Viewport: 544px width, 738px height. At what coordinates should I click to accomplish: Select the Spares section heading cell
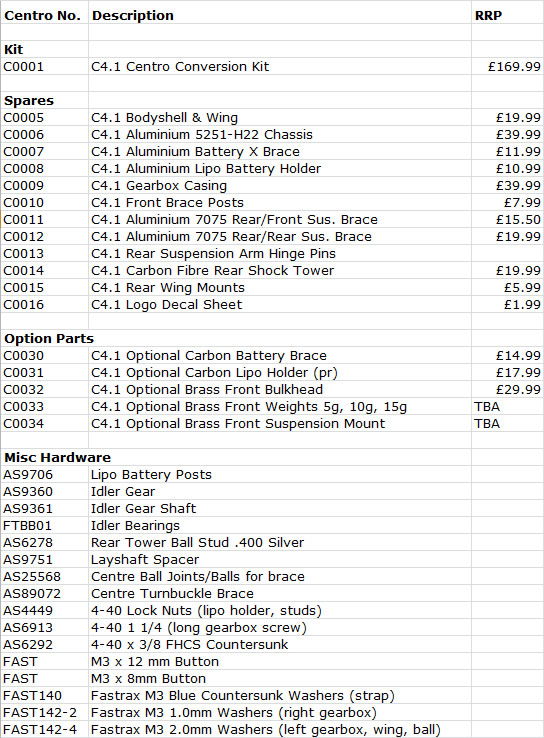(x=44, y=100)
